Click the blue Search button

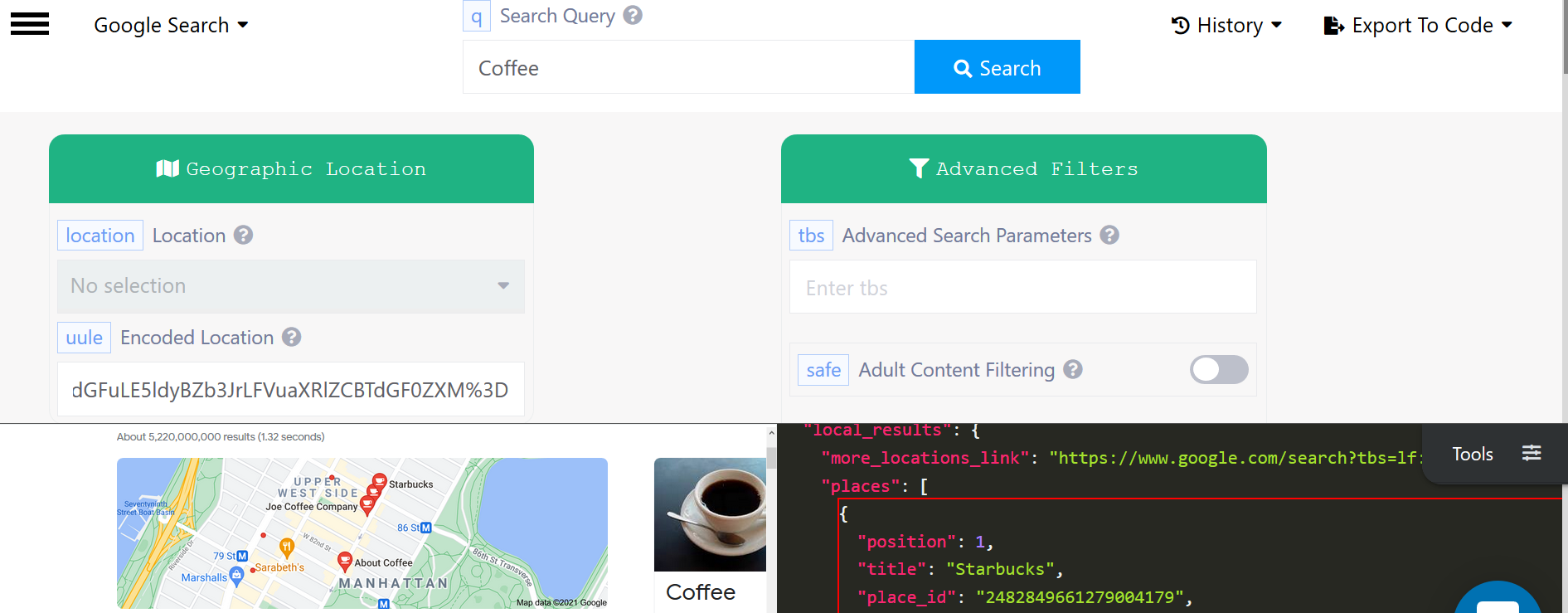[997, 67]
